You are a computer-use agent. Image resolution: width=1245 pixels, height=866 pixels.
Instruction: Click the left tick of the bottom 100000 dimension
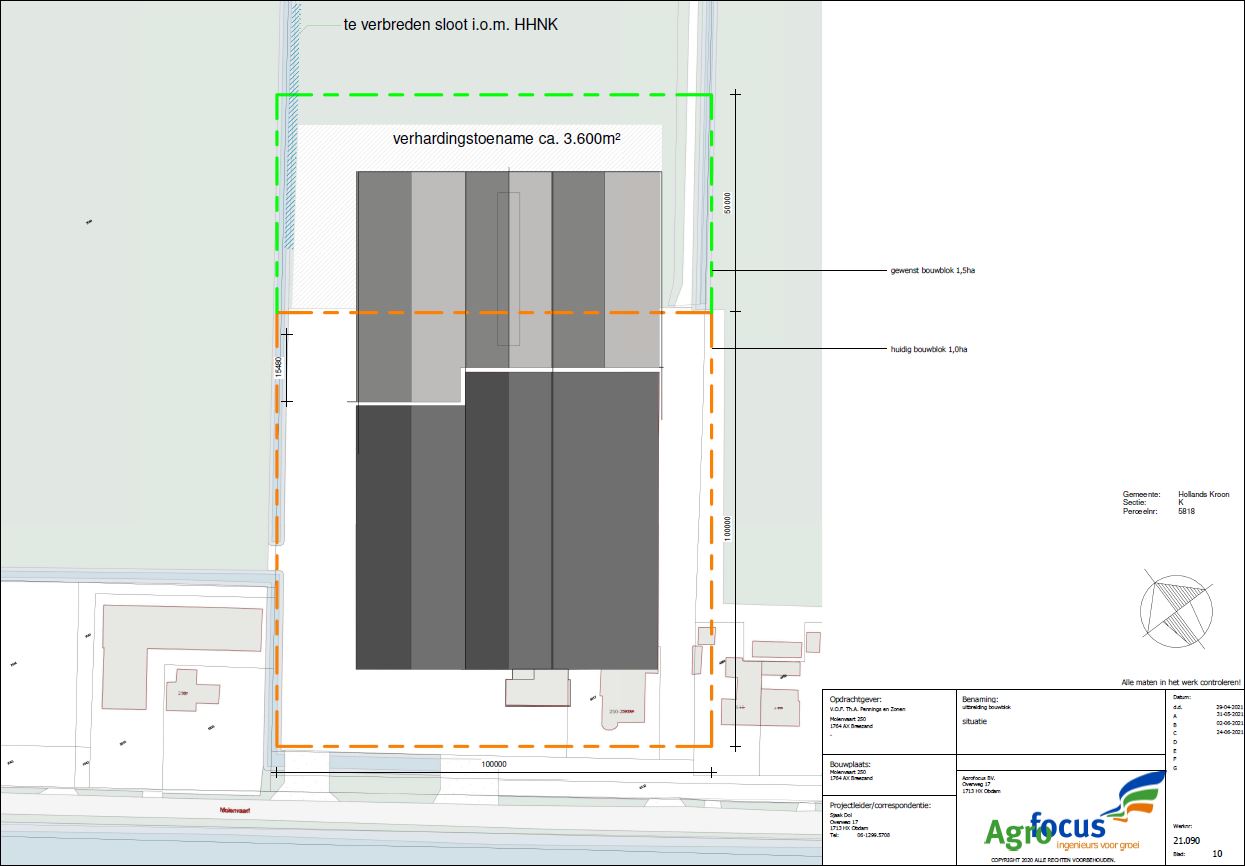pos(277,772)
